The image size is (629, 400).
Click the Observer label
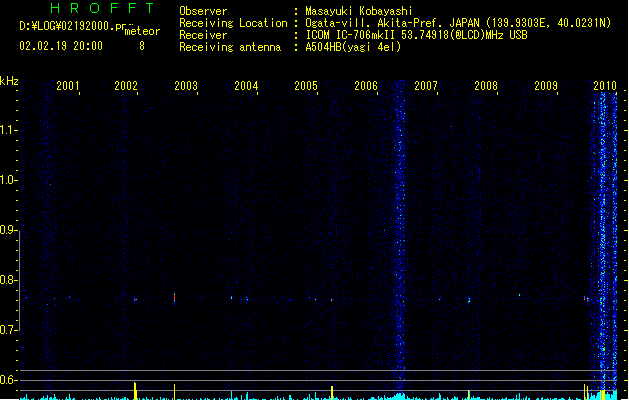203,11
